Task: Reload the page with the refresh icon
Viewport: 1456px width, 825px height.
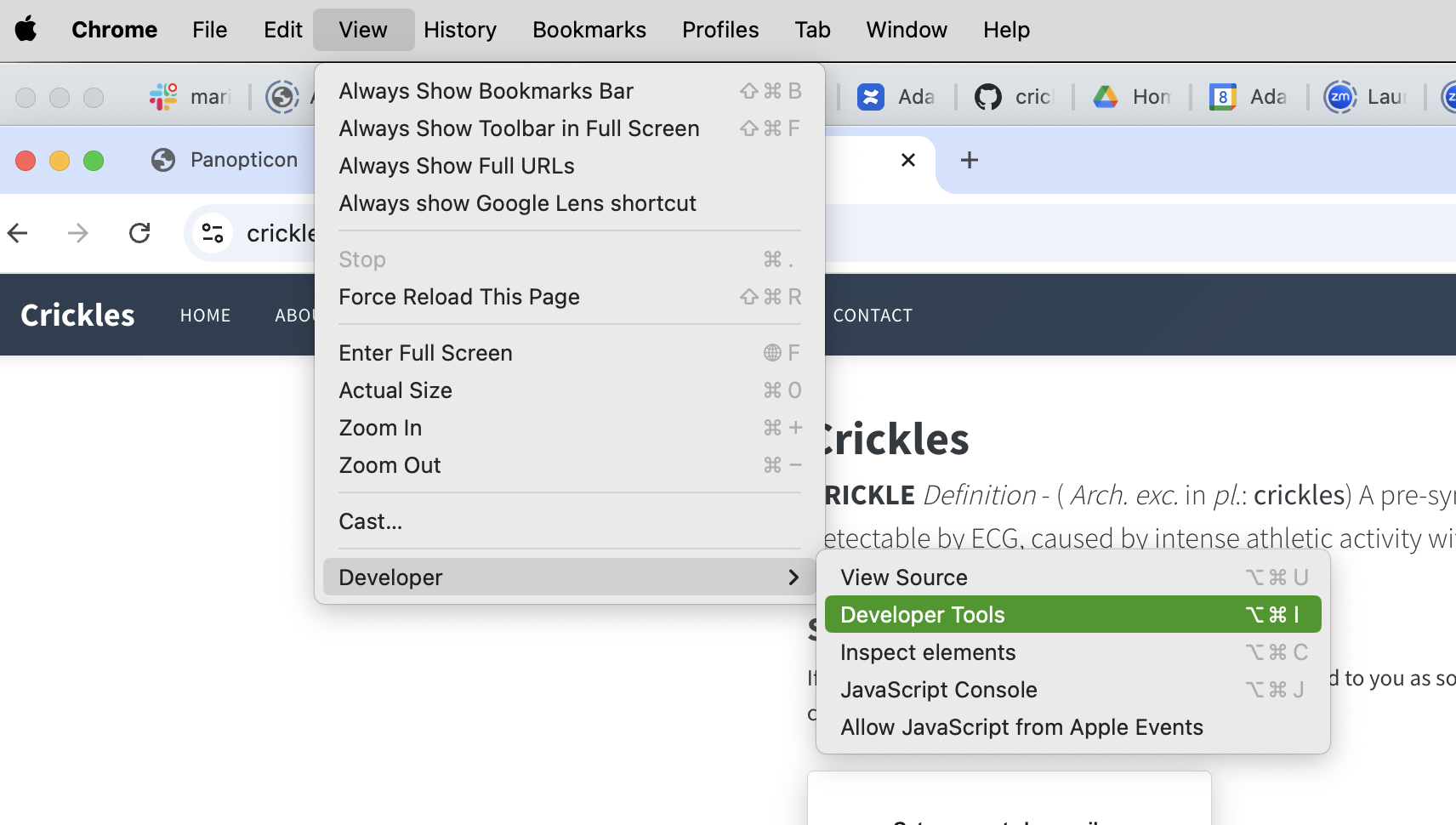Action: pos(139,233)
